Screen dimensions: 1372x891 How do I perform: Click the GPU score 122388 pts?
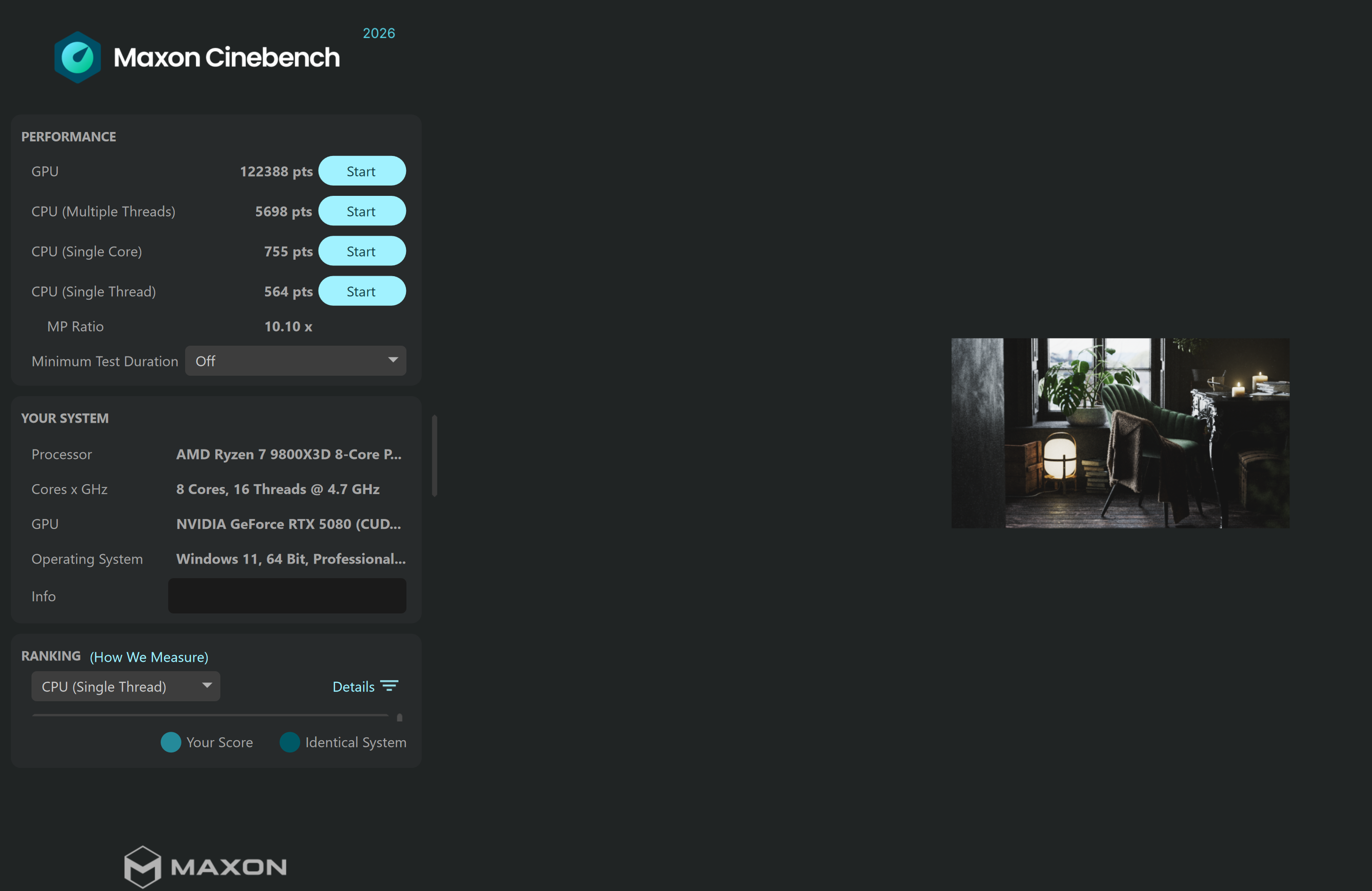tap(276, 171)
